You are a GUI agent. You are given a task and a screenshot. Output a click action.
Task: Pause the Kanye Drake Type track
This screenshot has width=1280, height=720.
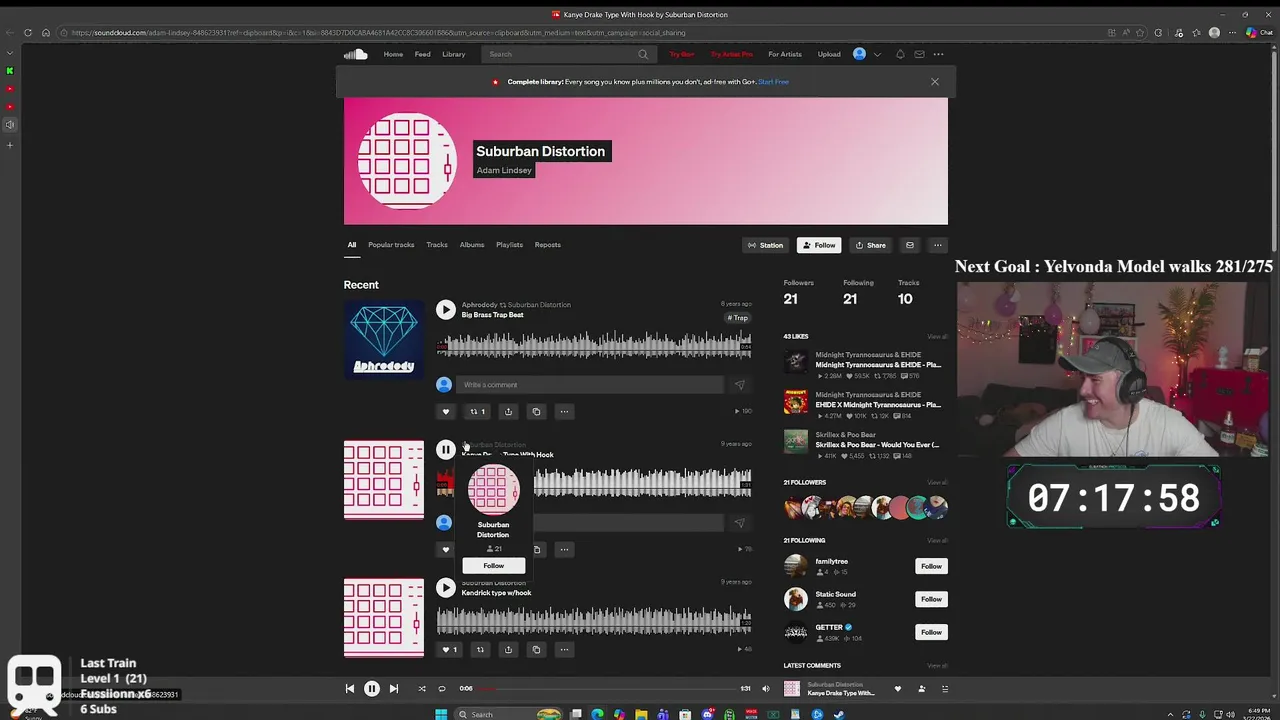(x=446, y=450)
